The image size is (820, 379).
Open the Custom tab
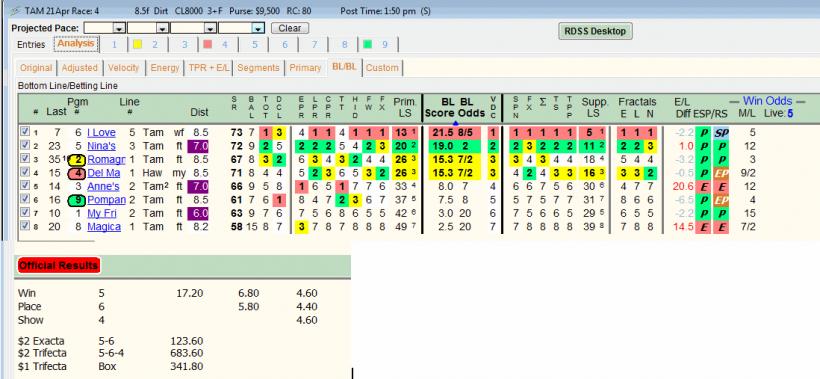tap(382, 68)
